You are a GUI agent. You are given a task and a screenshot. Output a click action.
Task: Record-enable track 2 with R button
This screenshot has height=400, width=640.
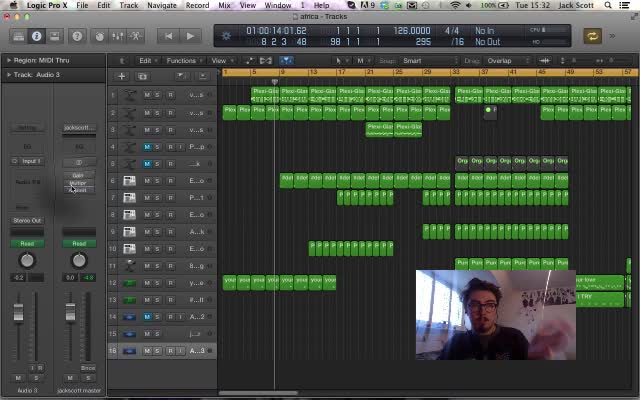click(171, 113)
